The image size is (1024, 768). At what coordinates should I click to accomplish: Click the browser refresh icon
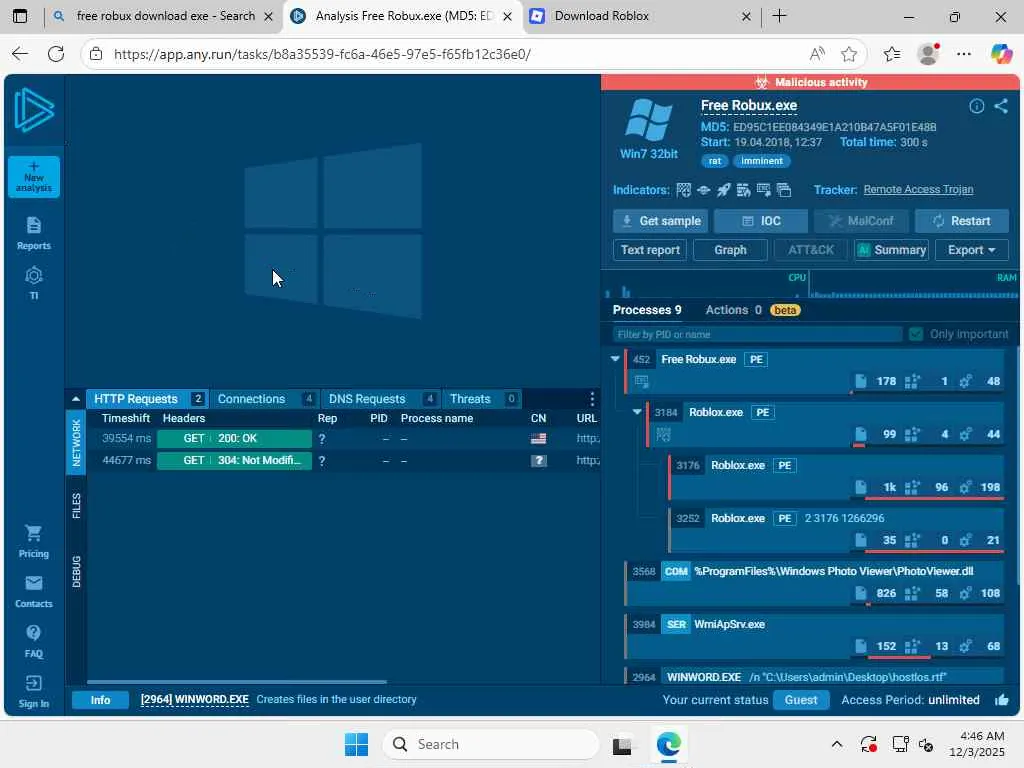pos(56,54)
